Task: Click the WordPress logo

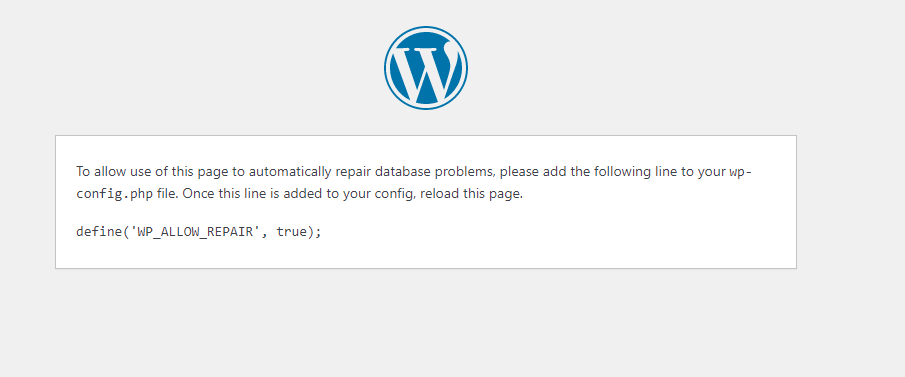Action: click(x=426, y=68)
